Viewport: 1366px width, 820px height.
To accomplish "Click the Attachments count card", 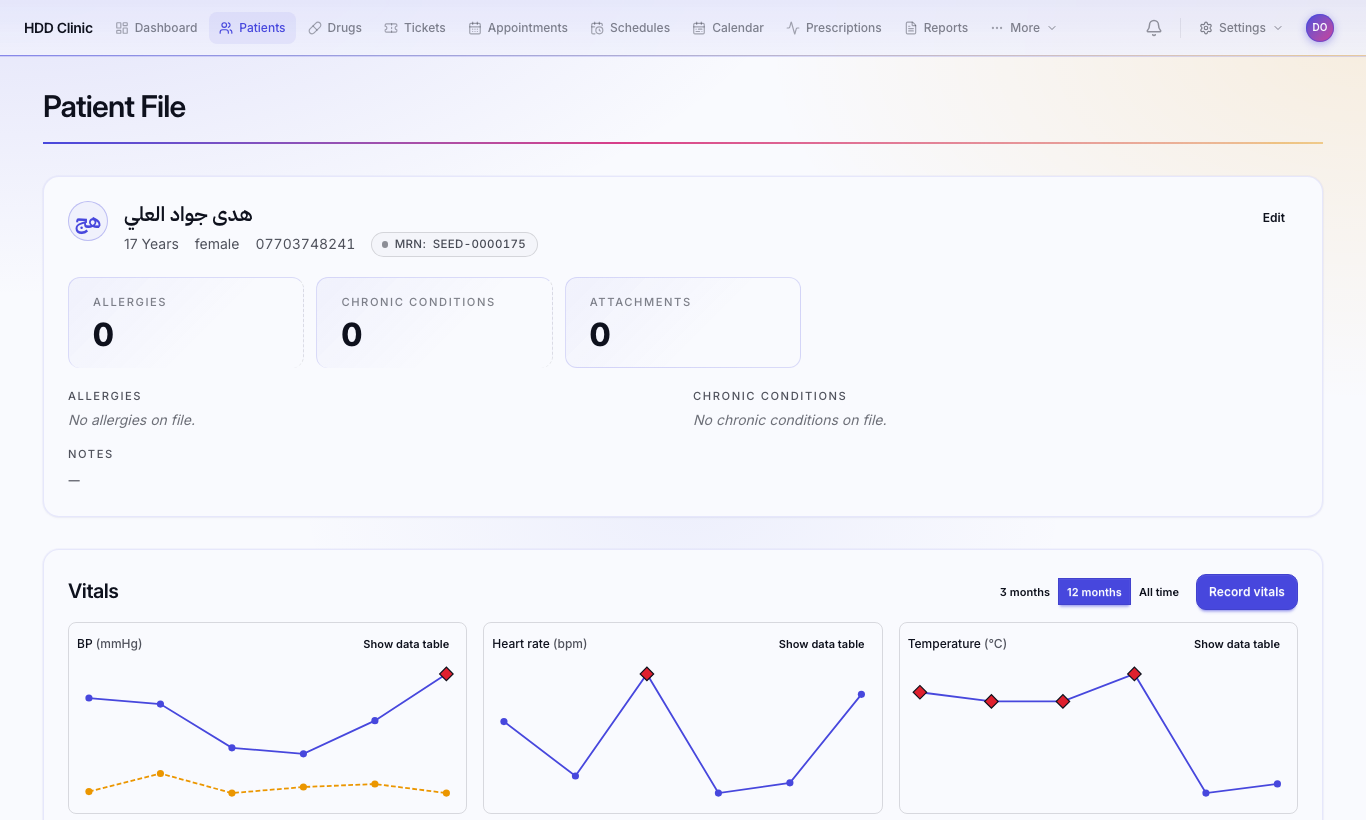I will [683, 322].
